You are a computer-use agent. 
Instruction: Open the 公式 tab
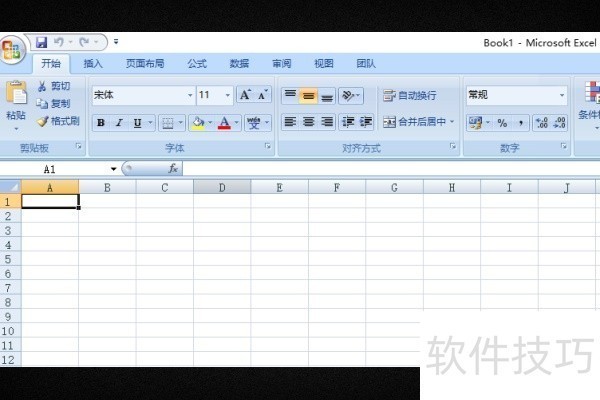[x=197, y=64]
